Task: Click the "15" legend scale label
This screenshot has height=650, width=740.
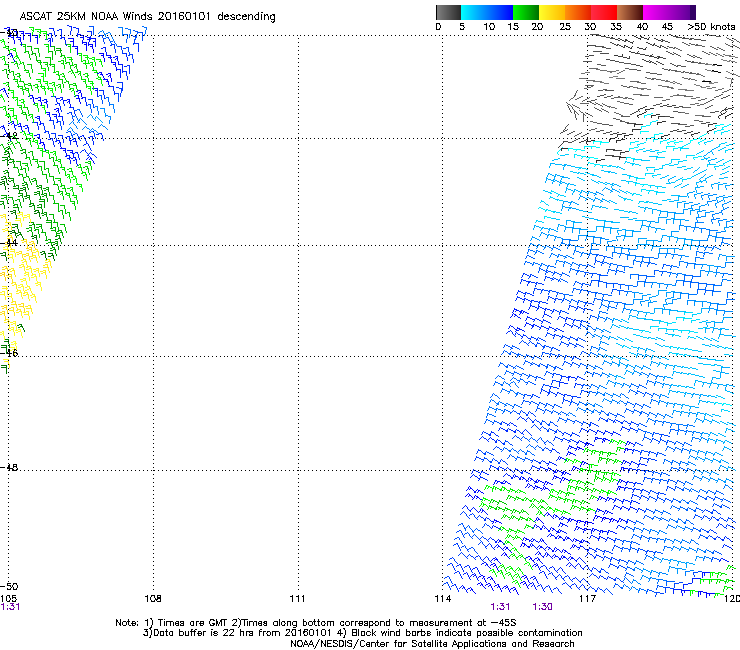Action: click(x=513, y=27)
